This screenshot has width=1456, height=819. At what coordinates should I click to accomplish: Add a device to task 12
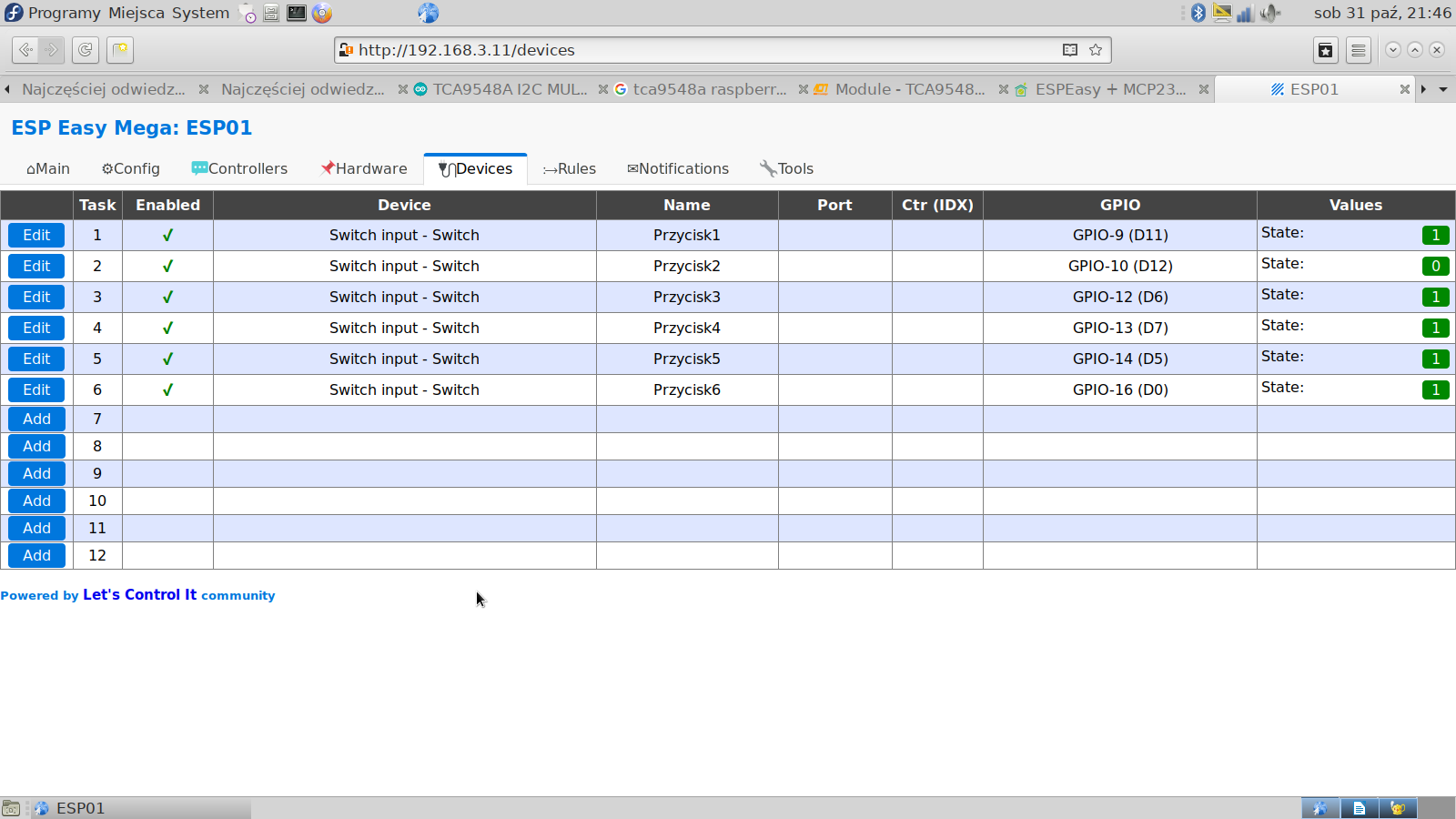36,555
